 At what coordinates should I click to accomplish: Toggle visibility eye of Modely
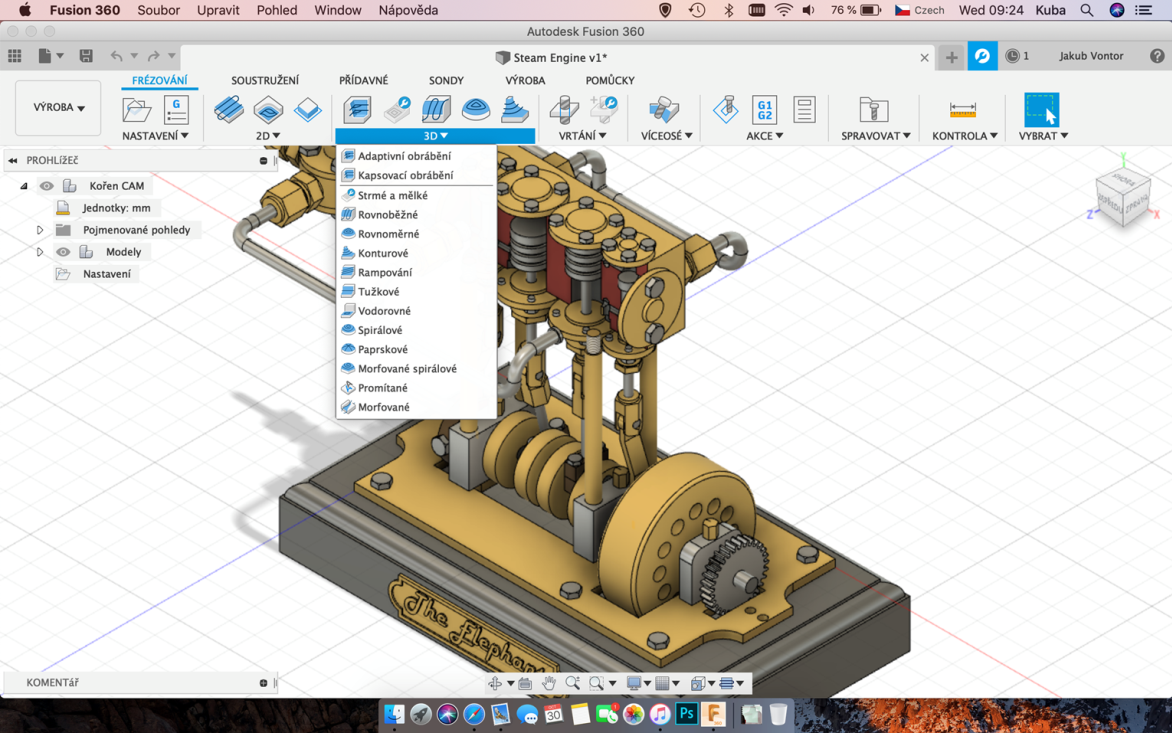[x=63, y=252]
